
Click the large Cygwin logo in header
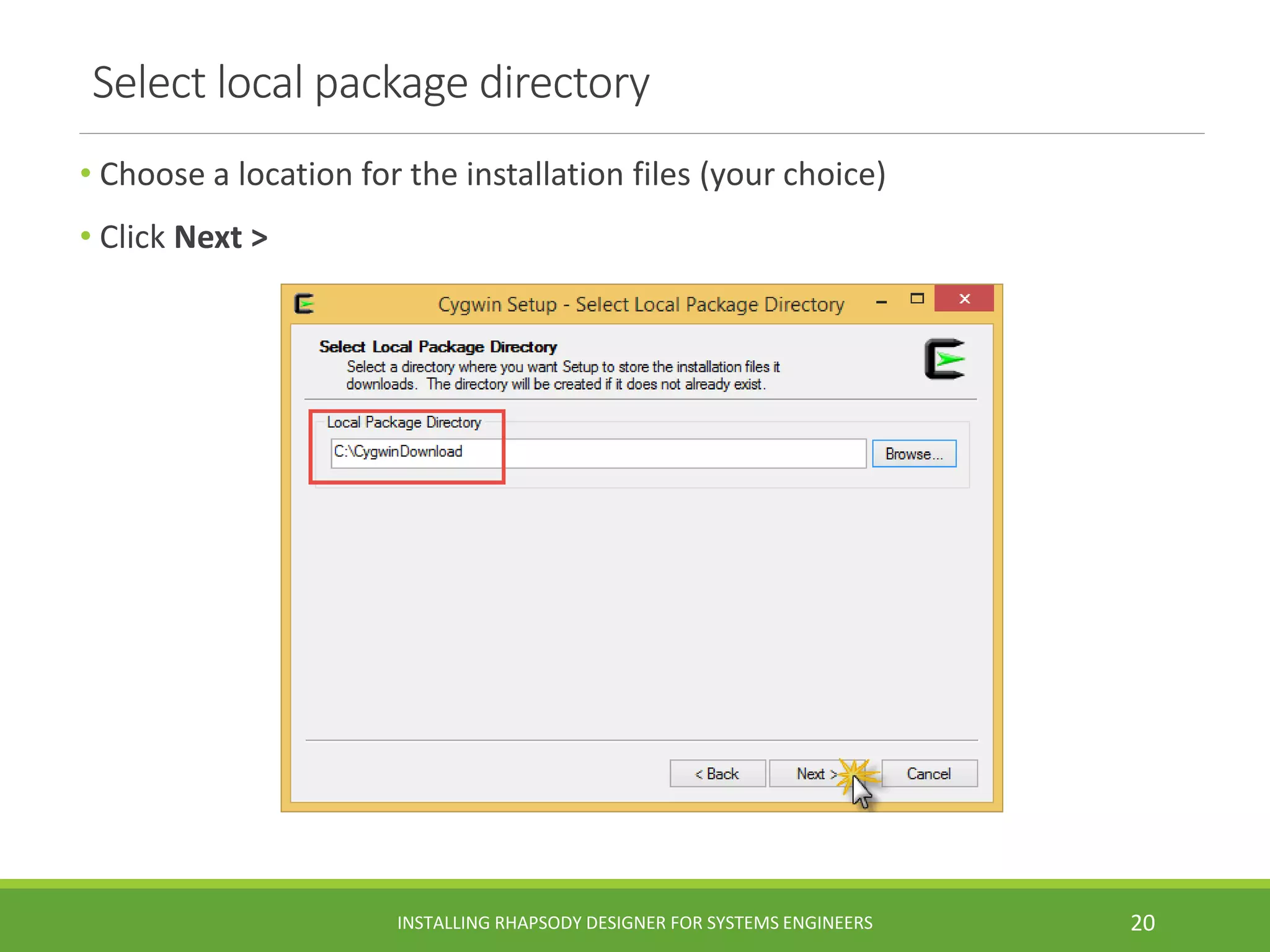(945, 359)
